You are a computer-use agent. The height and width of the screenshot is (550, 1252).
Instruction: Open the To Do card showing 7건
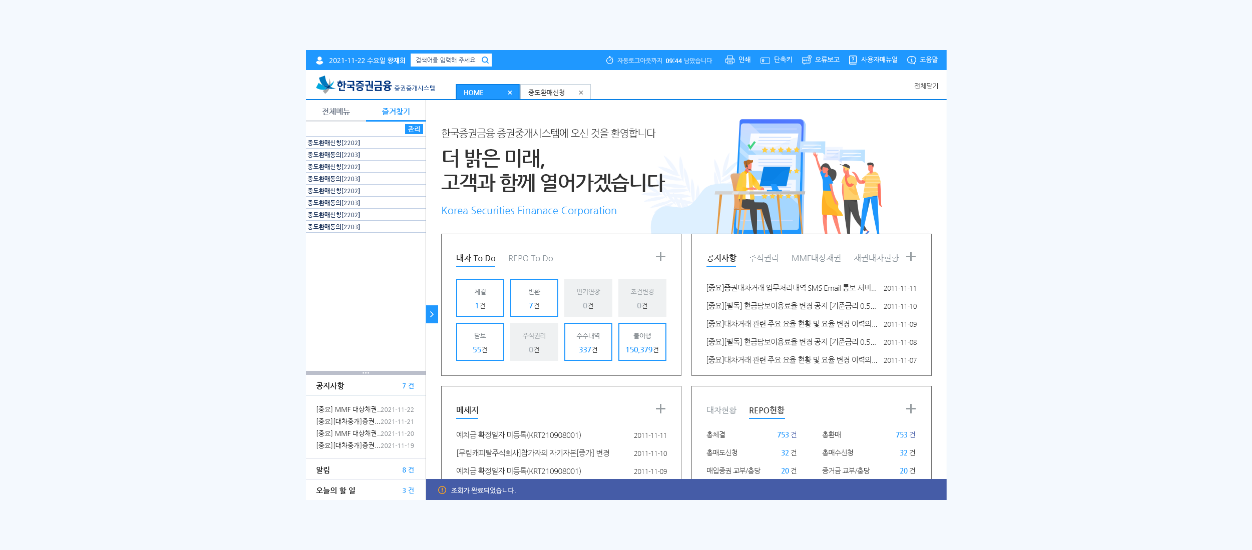[534, 298]
